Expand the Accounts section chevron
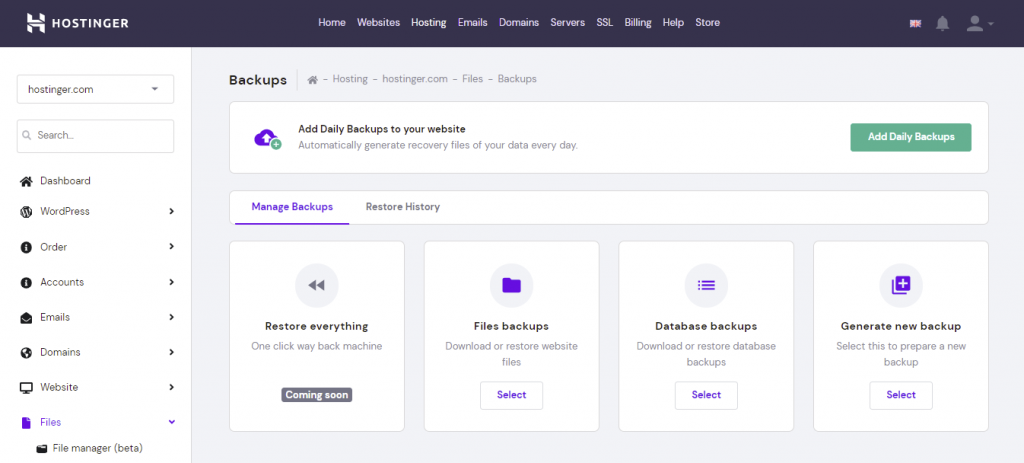The width and height of the screenshot is (1024, 463). [x=171, y=282]
